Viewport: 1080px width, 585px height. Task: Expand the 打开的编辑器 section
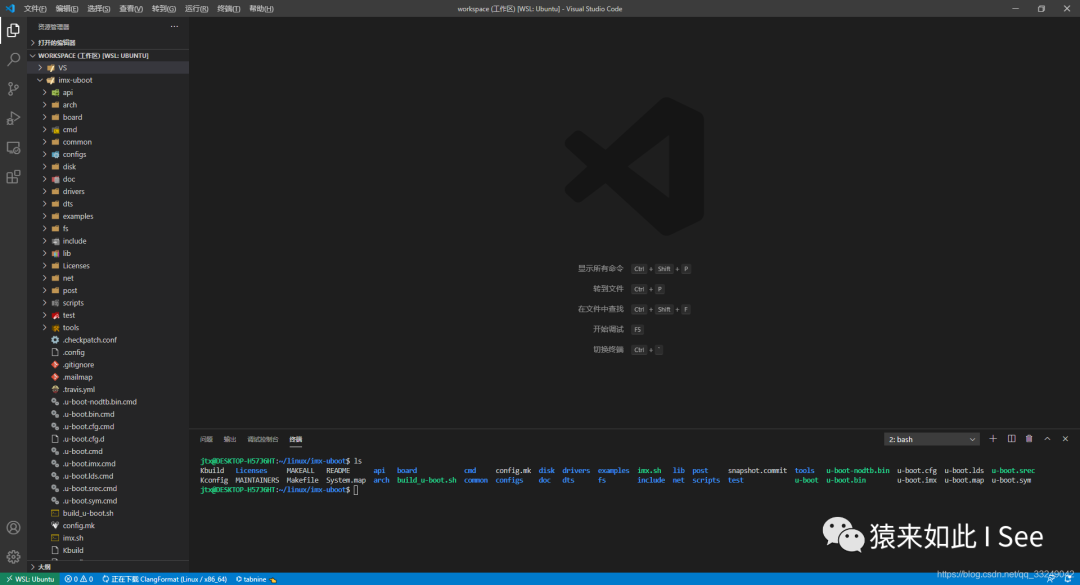click(x=108, y=43)
